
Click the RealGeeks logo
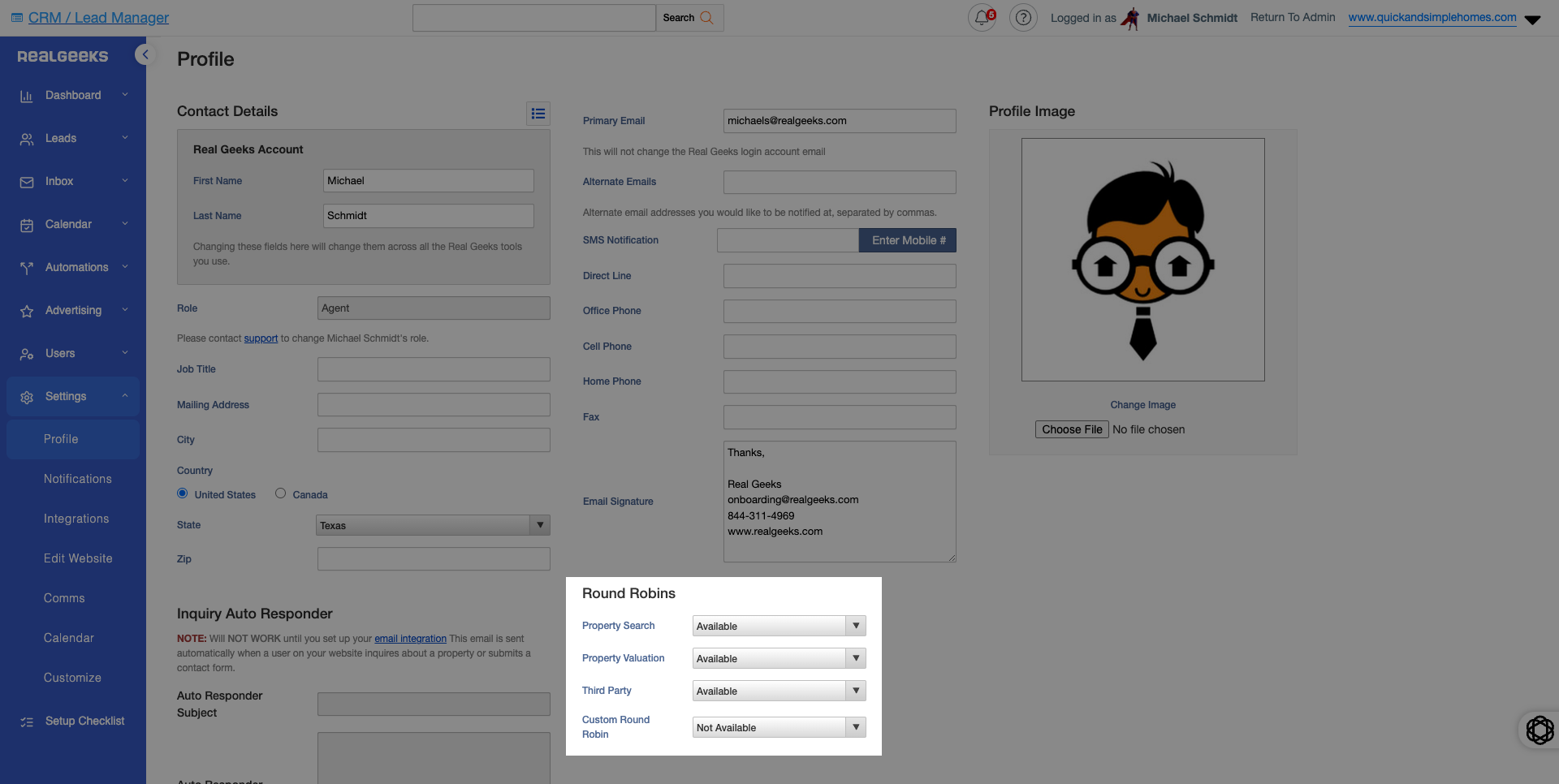pyautogui.click(x=63, y=56)
